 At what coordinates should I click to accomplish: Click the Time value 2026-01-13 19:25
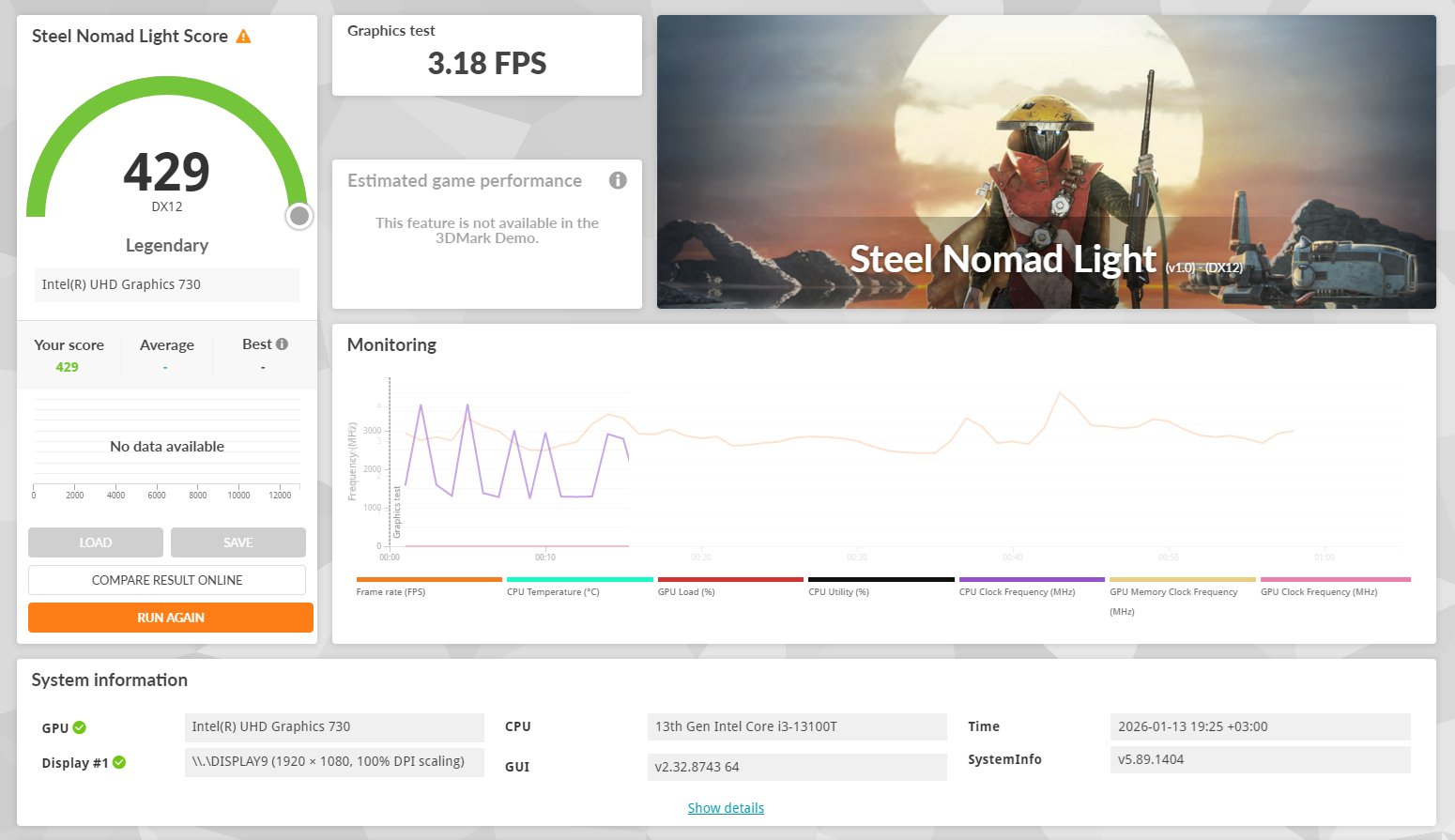click(x=1261, y=727)
